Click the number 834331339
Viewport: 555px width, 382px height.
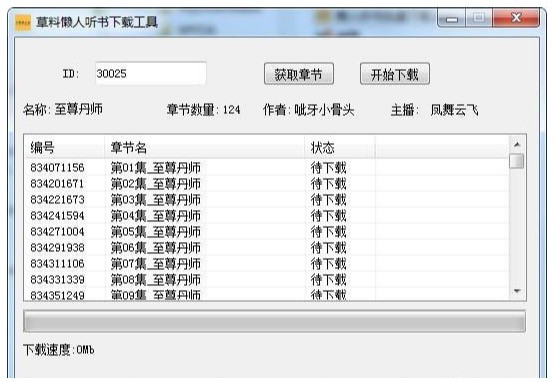coord(57,280)
